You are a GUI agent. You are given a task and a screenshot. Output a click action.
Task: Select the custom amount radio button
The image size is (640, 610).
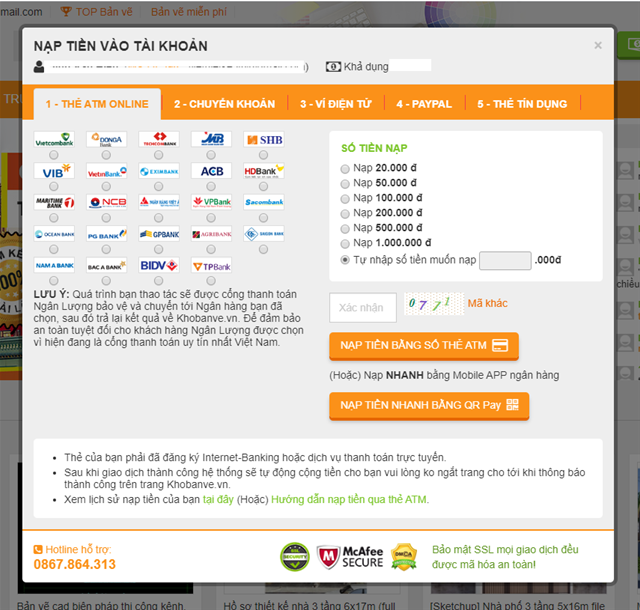click(345, 260)
